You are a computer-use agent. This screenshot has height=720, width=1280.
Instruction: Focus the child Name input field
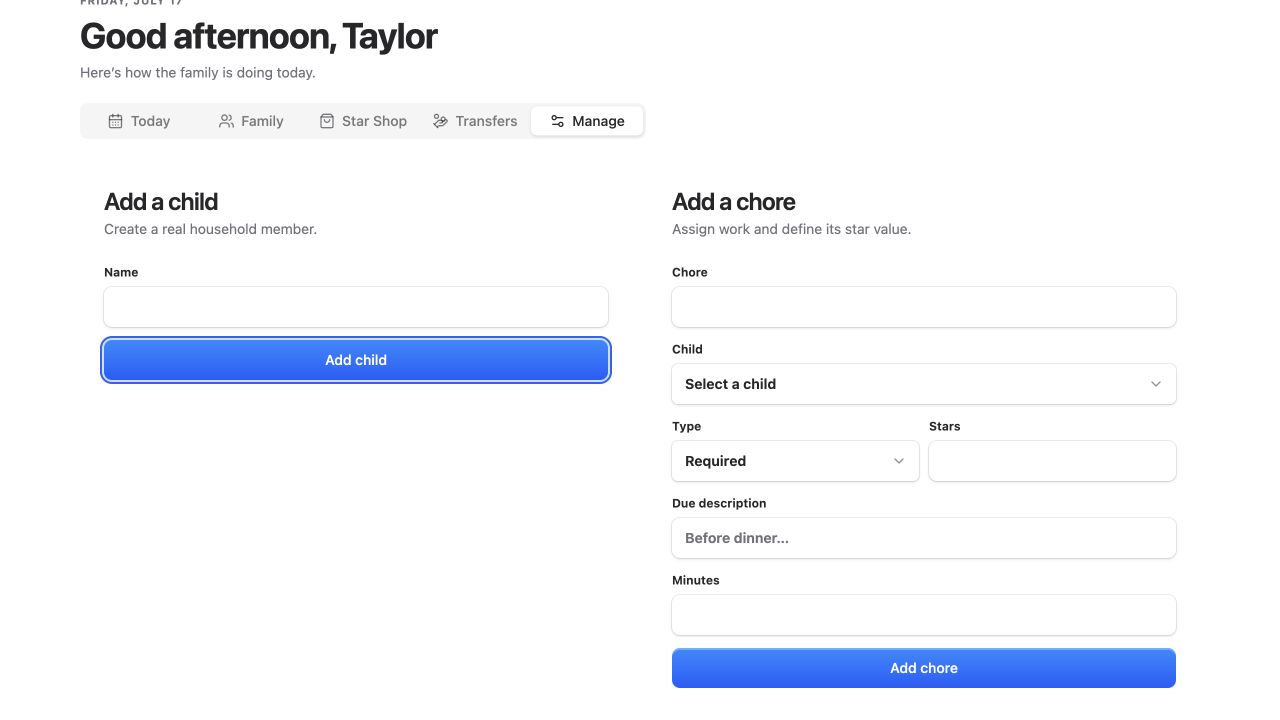(356, 307)
